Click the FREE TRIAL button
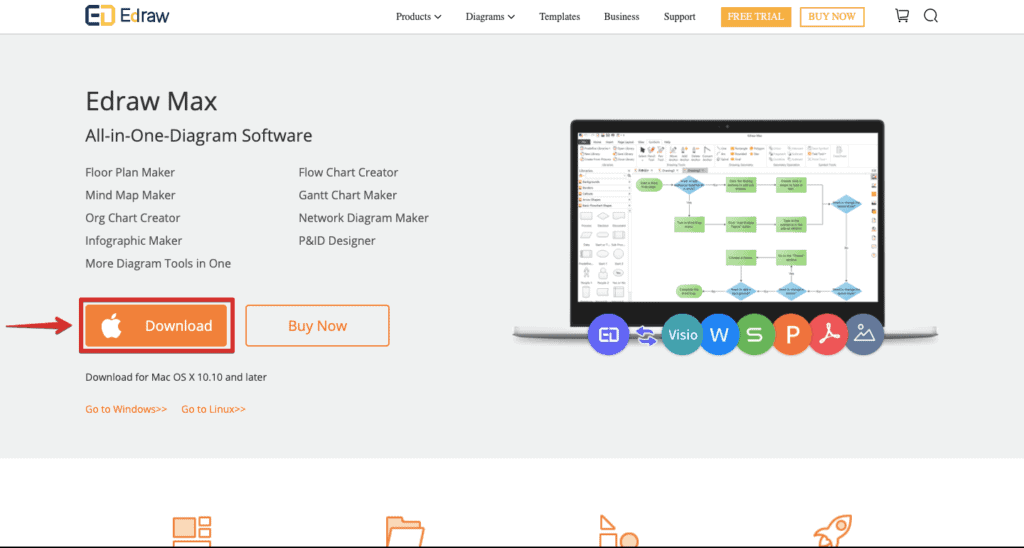1024x548 pixels. click(756, 17)
